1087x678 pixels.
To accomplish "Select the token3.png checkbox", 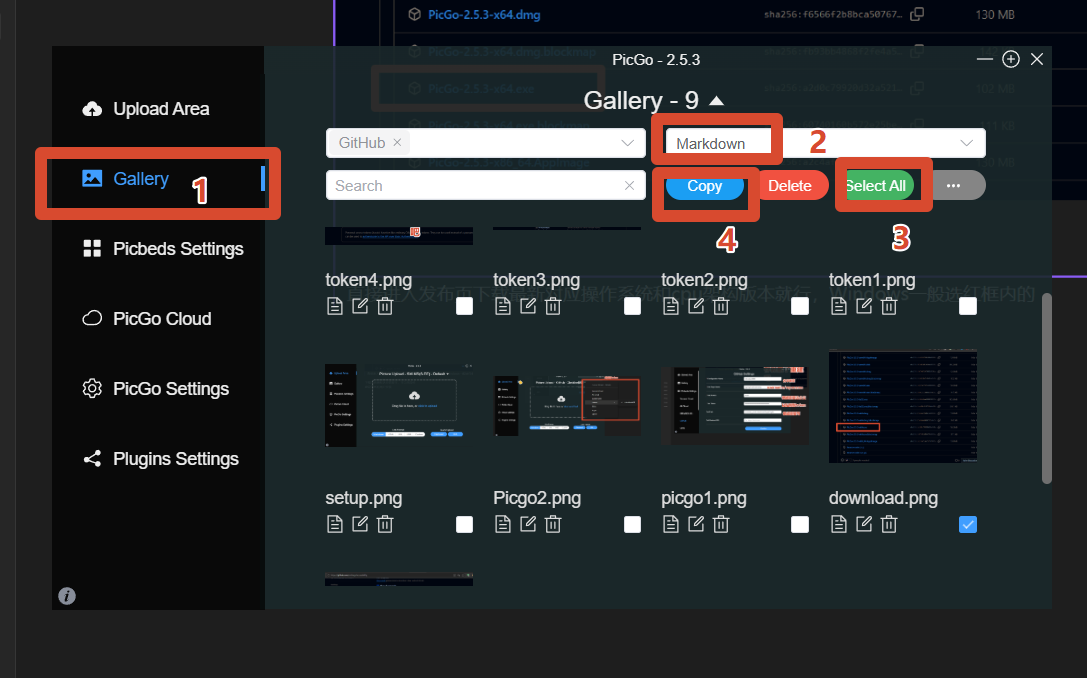I will point(632,306).
